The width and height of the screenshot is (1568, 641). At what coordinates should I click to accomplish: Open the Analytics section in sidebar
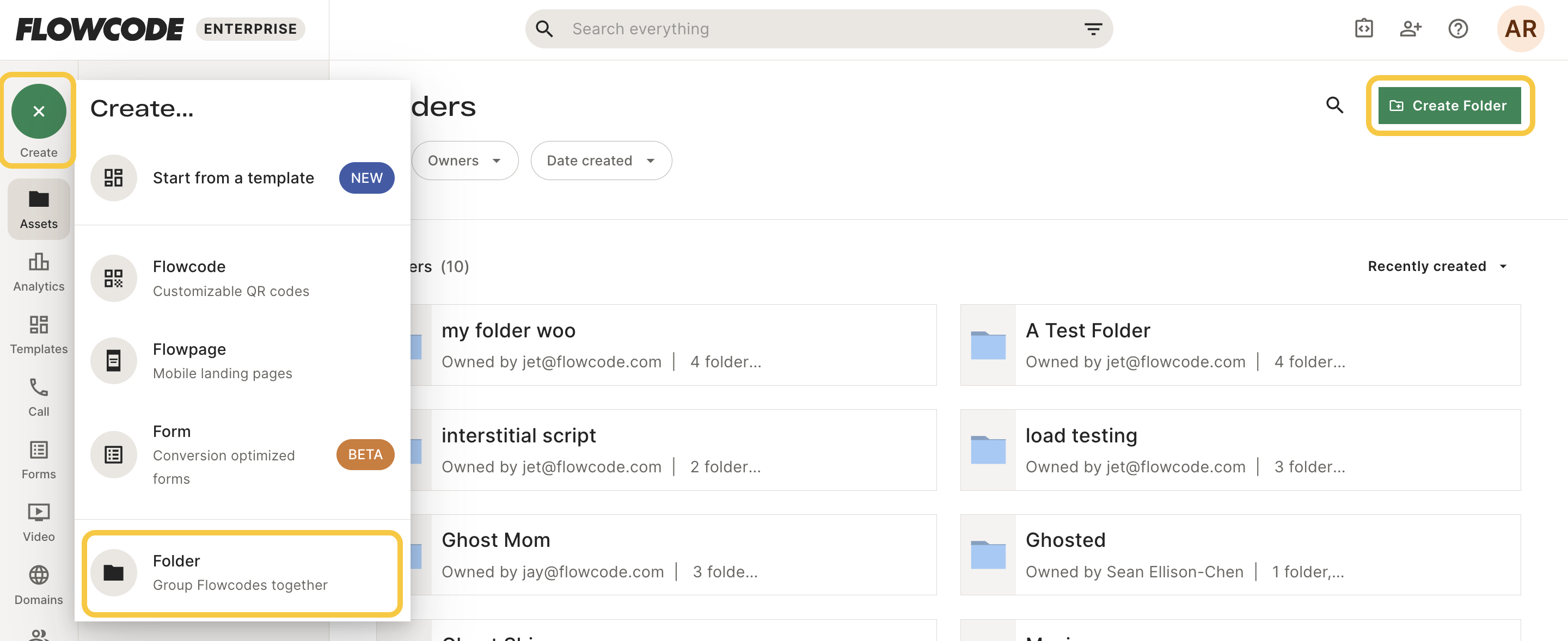(38, 273)
